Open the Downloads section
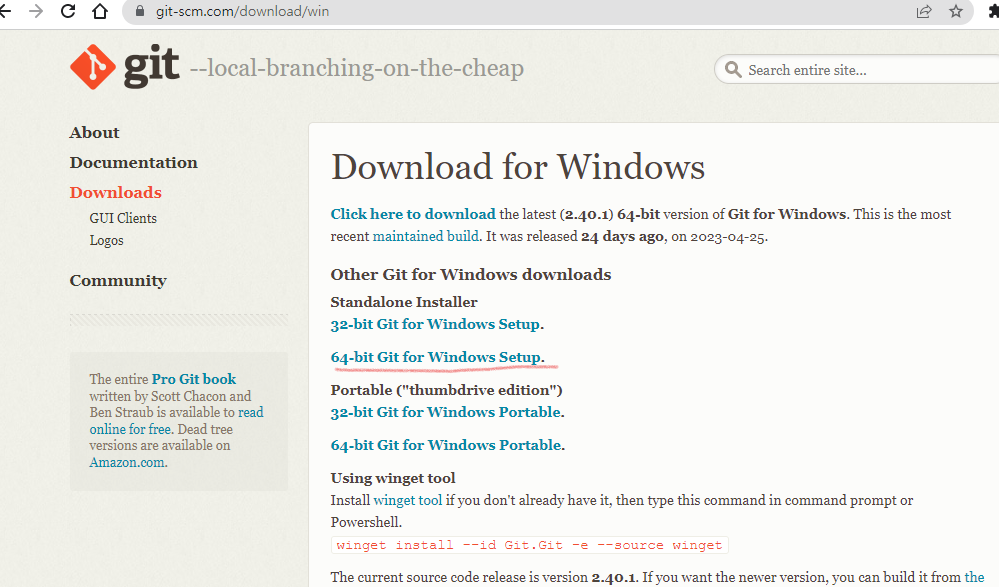 pos(115,192)
